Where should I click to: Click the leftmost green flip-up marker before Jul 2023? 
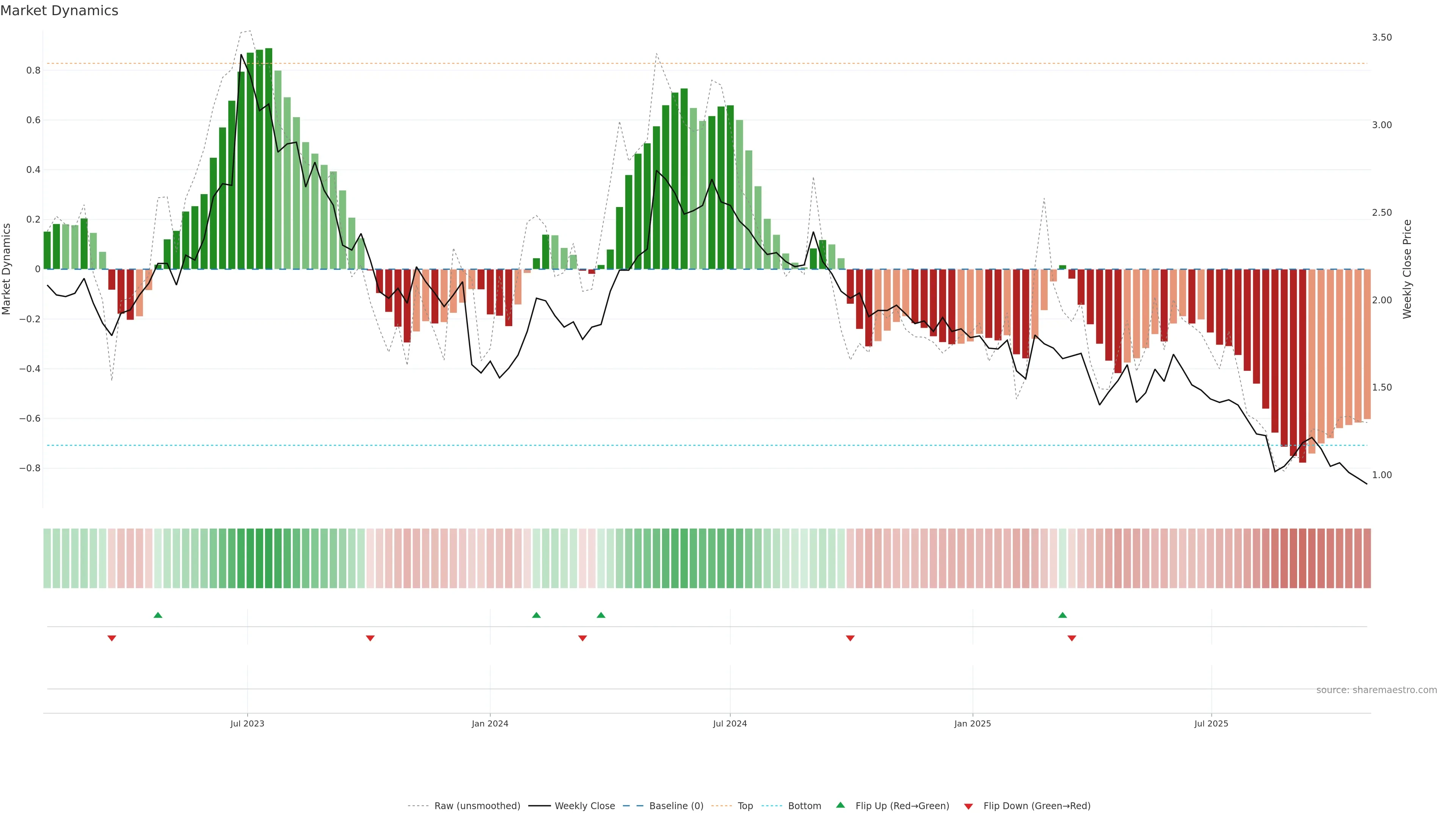click(x=158, y=615)
